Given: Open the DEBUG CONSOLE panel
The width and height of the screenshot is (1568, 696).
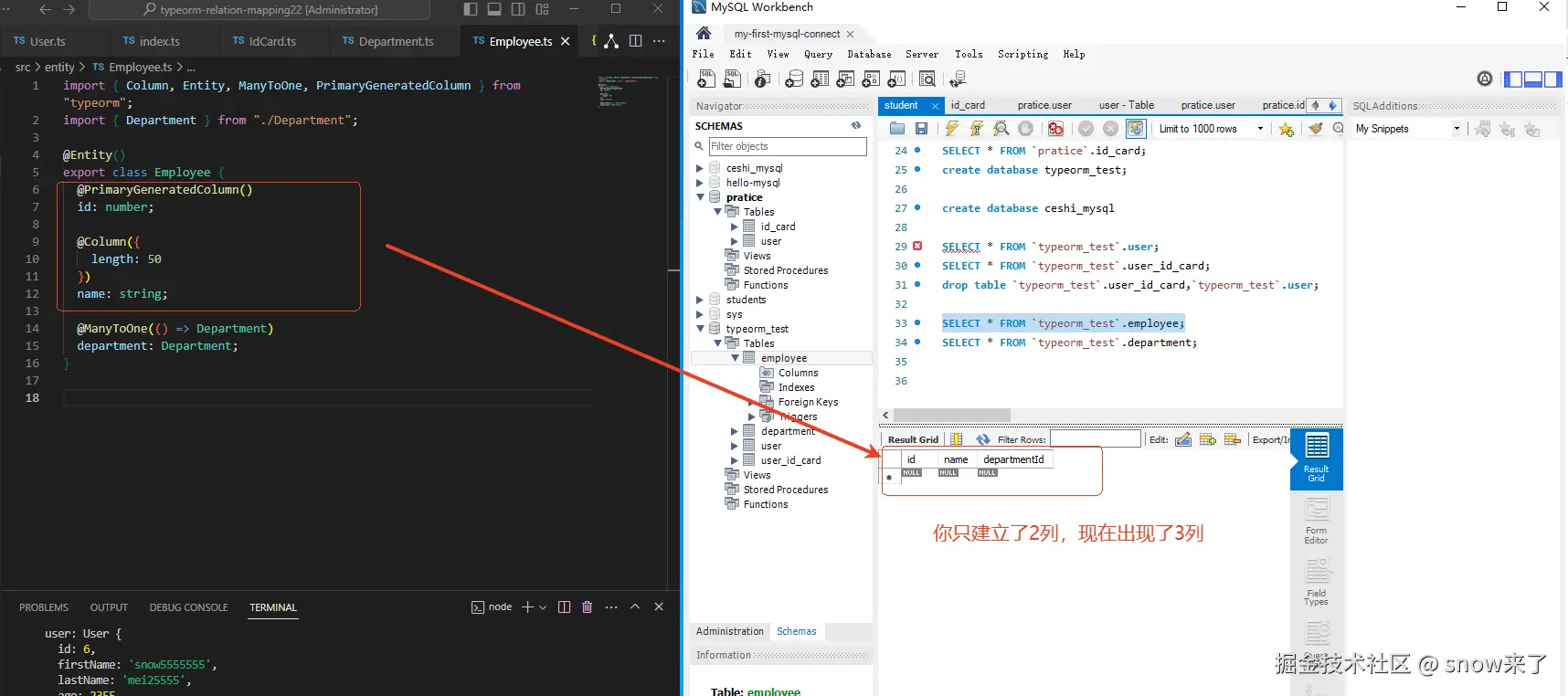Looking at the screenshot, I should point(188,607).
